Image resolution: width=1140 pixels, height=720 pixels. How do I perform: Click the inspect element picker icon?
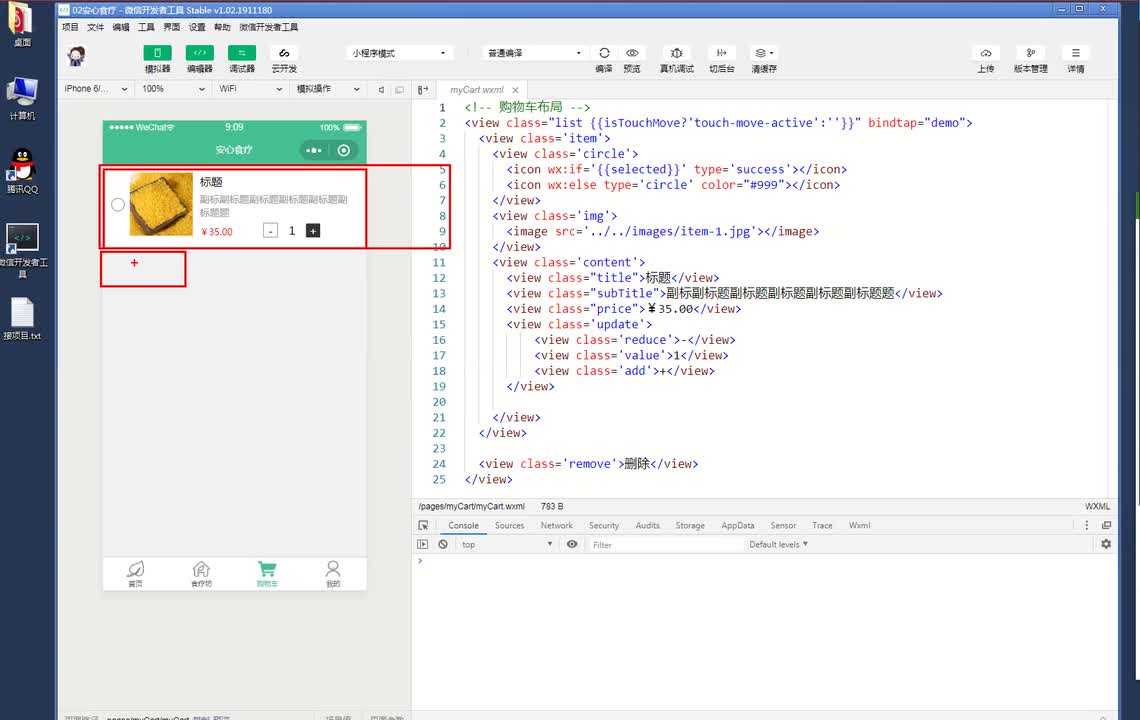(423, 525)
